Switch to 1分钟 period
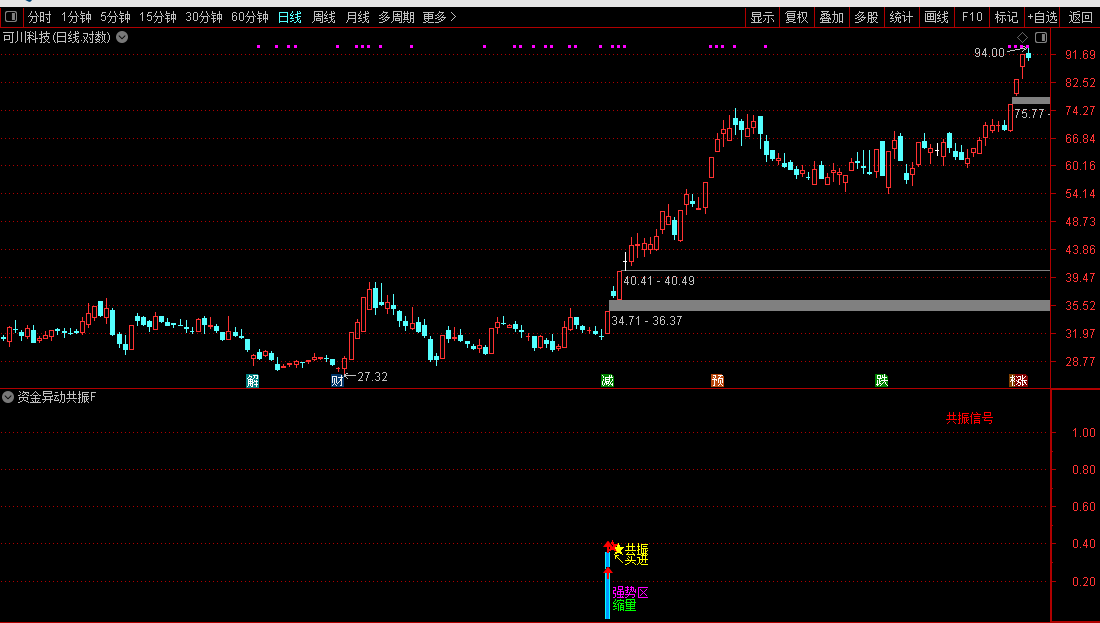 (x=76, y=17)
